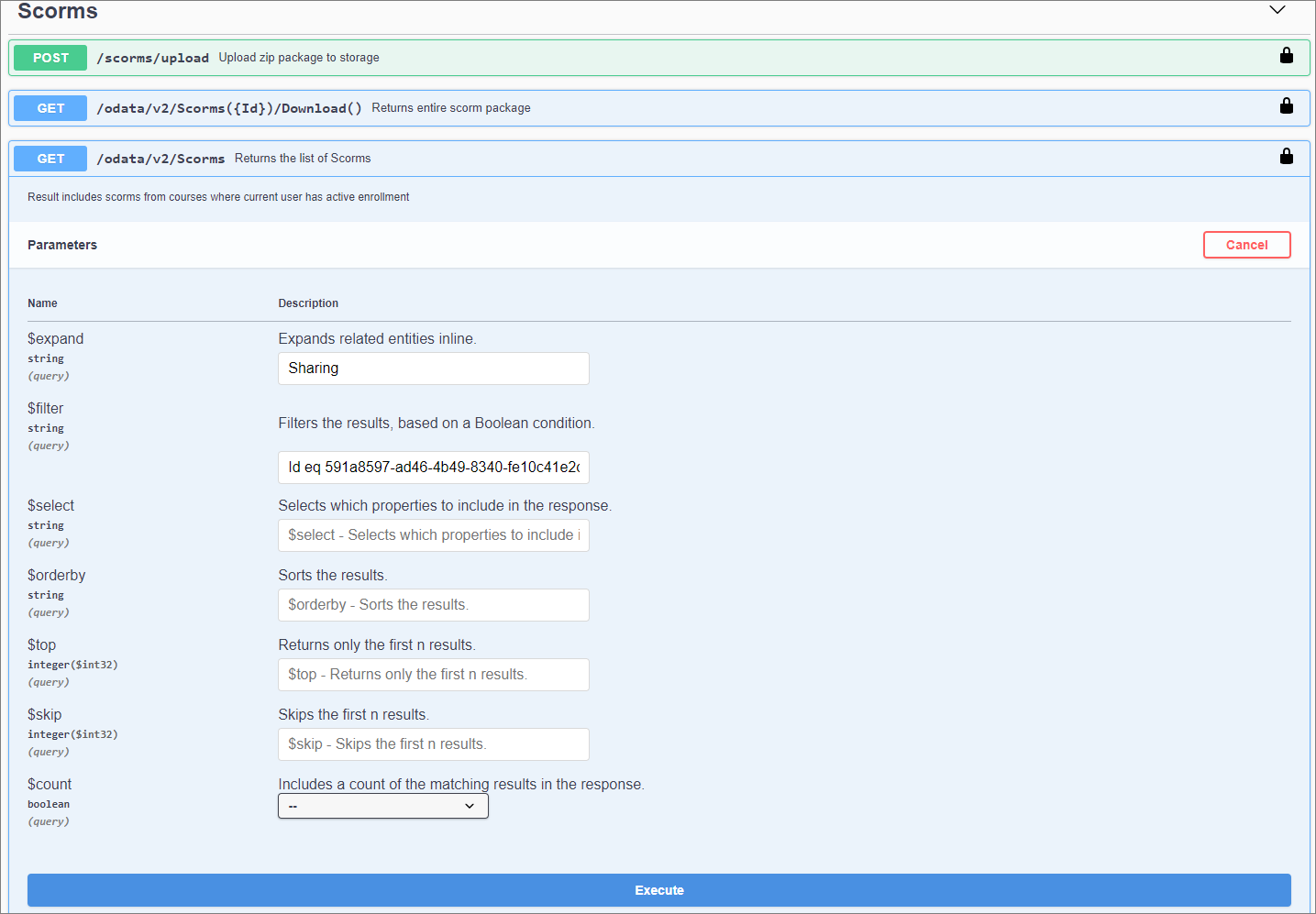Click the lock icon on the Download endpoint row

(x=1286, y=106)
